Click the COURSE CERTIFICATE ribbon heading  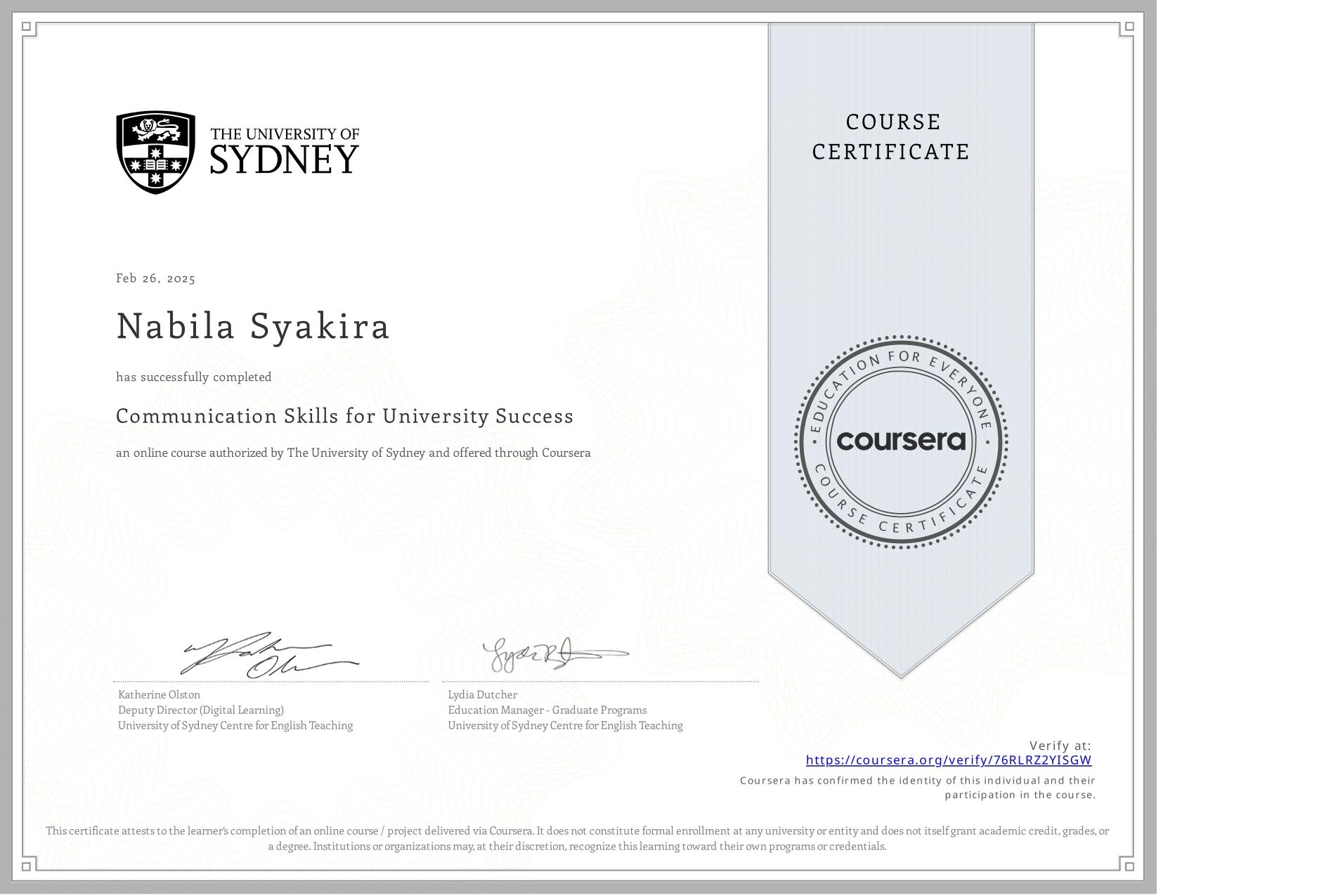pyautogui.click(x=891, y=137)
